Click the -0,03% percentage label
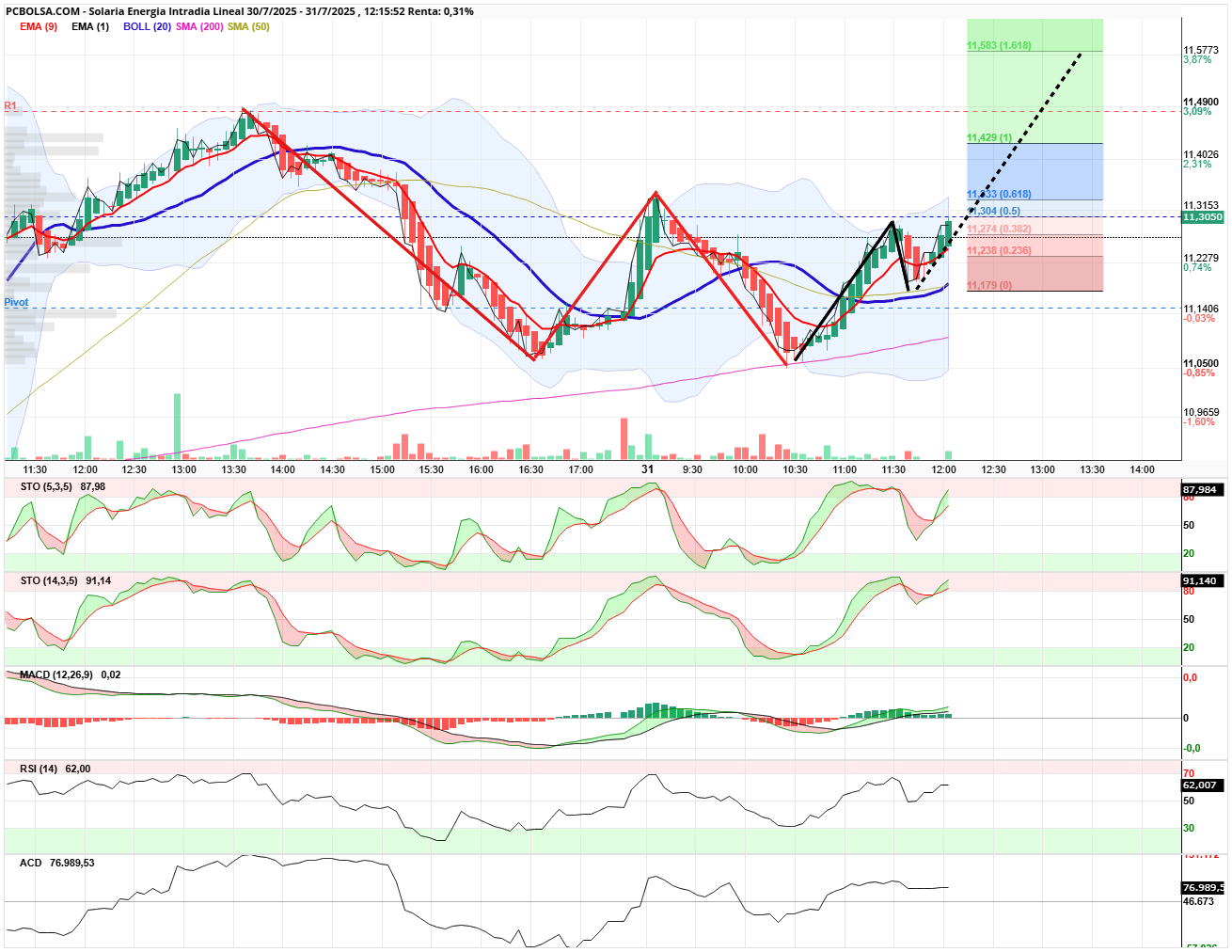 point(1199,318)
